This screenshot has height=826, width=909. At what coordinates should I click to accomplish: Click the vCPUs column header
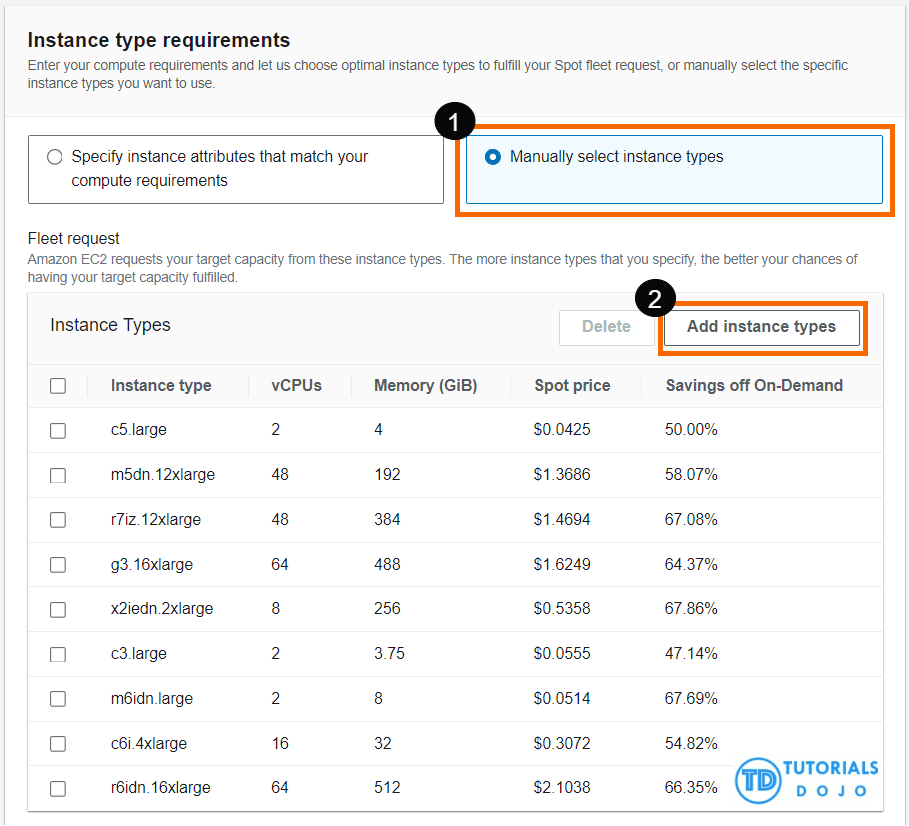click(x=296, y=386)
